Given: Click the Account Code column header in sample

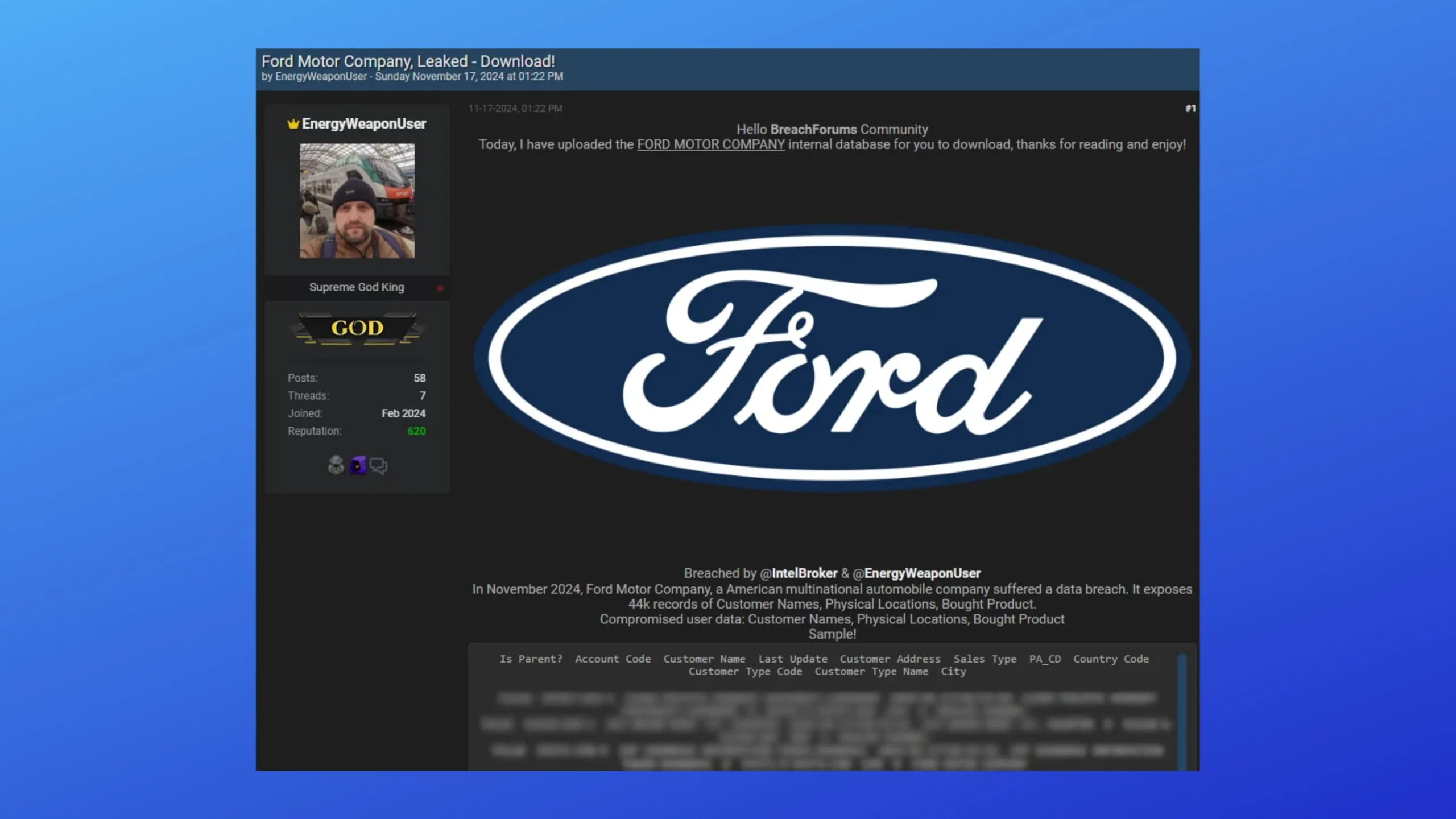Looking at the screenshot, I should (x=613, y=659).
